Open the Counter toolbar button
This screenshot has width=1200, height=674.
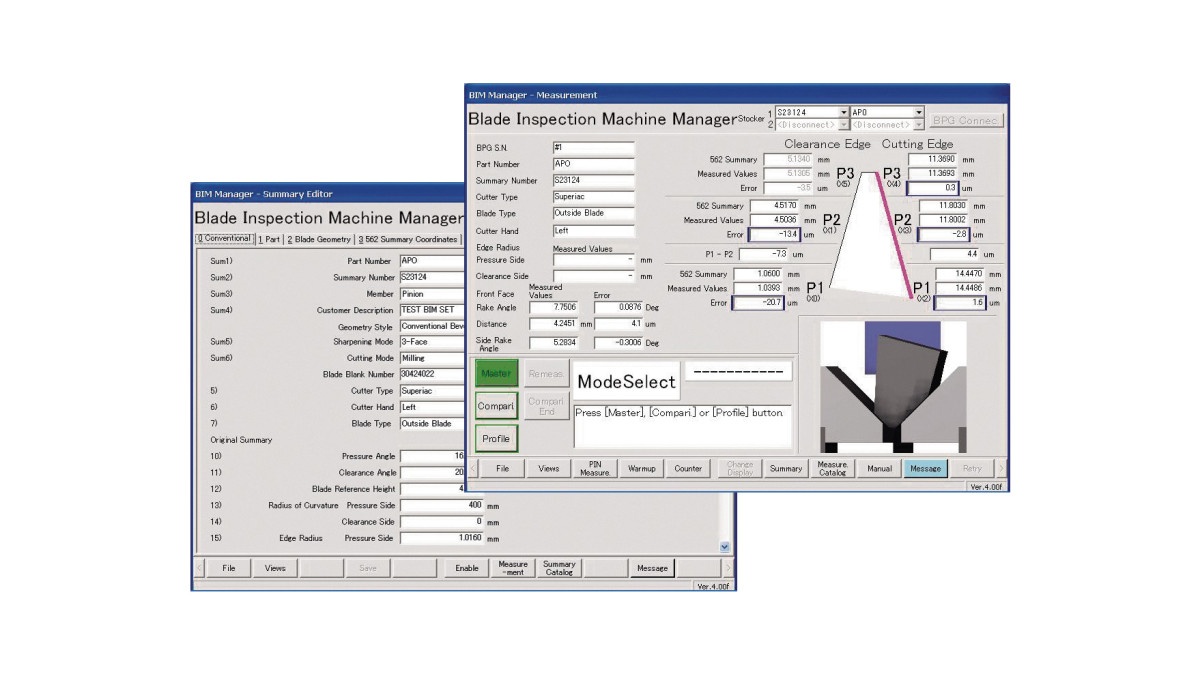click(688, 468)
